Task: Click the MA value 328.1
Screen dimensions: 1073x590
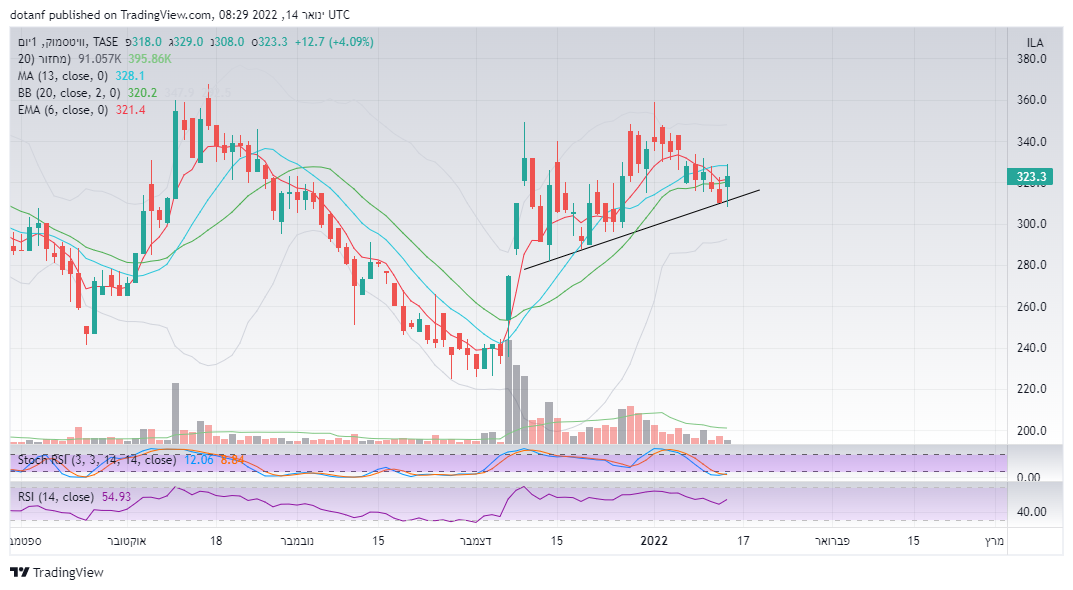Action: pyautogui.click(x=130, y=76)
